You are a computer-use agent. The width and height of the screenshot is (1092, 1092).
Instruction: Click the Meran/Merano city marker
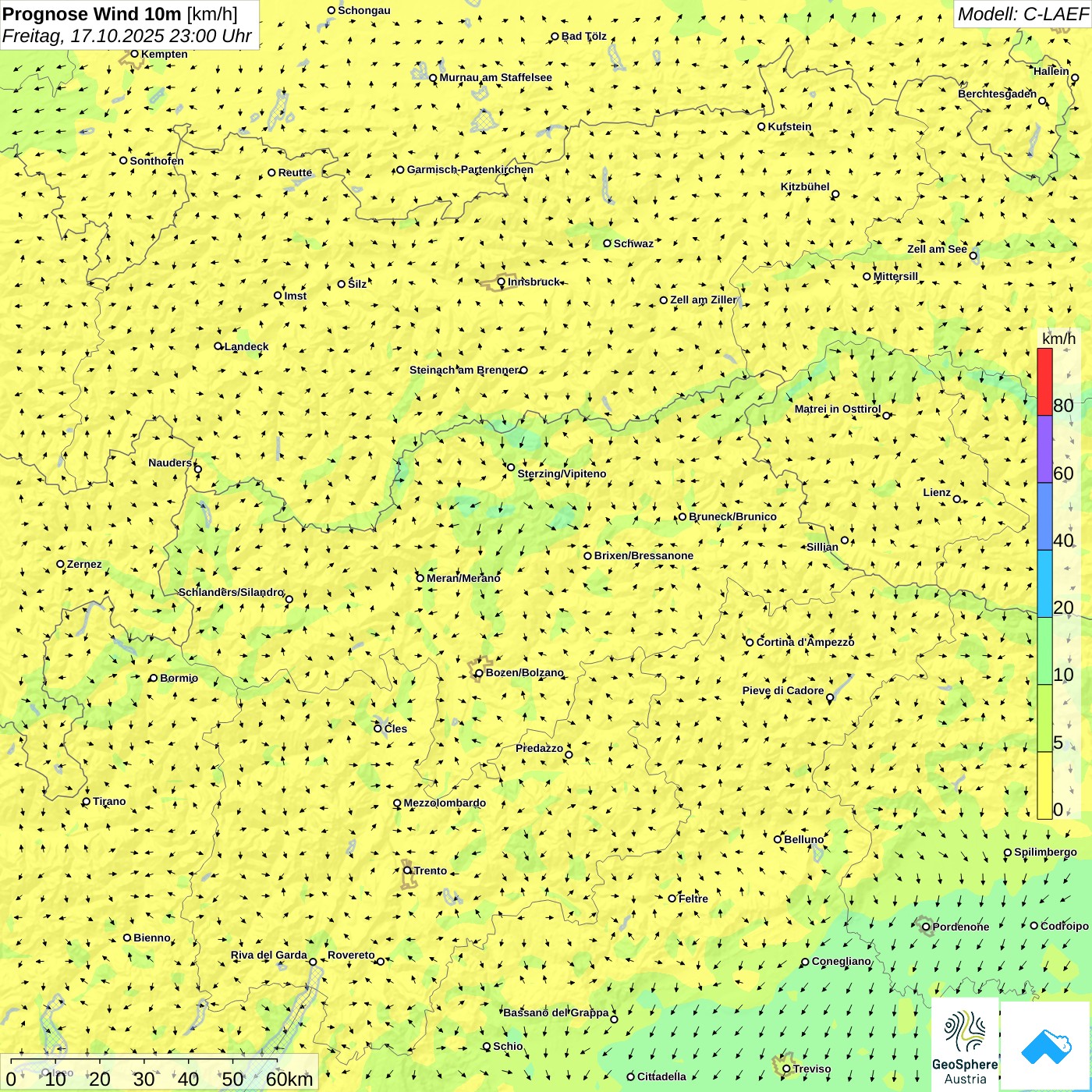coord(420,578)
